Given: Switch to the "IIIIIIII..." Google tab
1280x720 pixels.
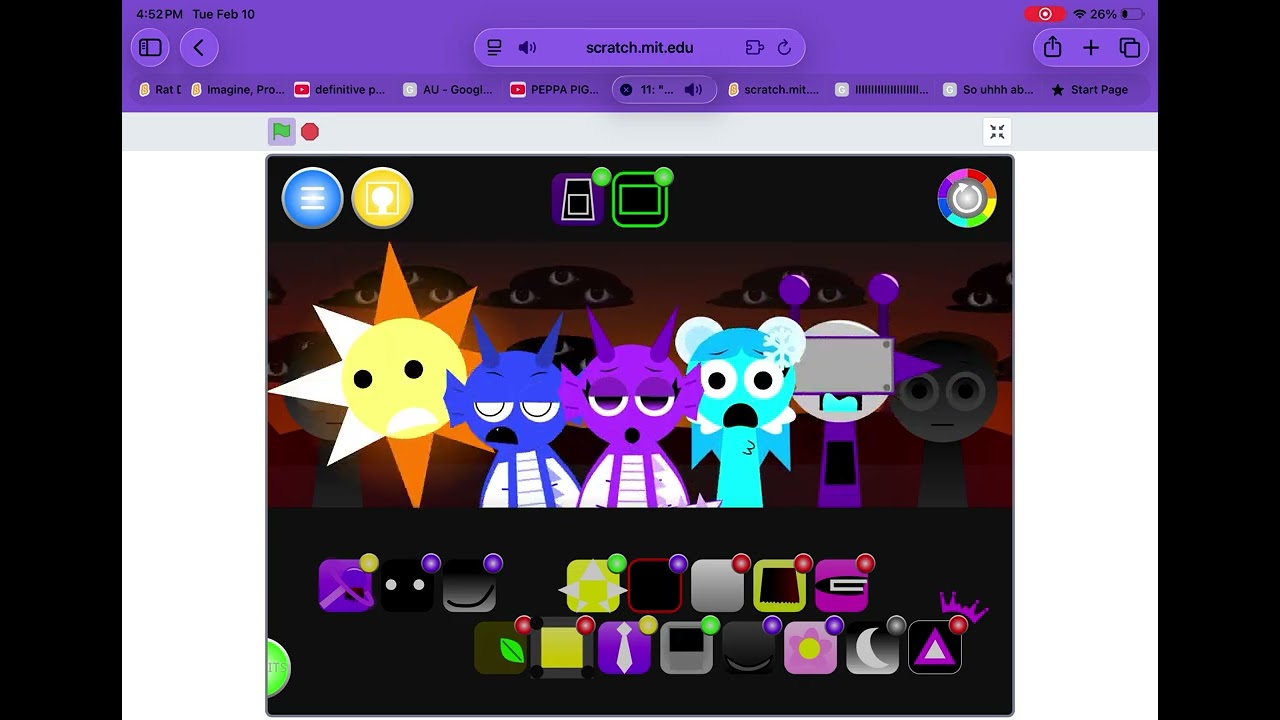Looking at the screenshot, I should pyautogui.click(x=883, y=89).
